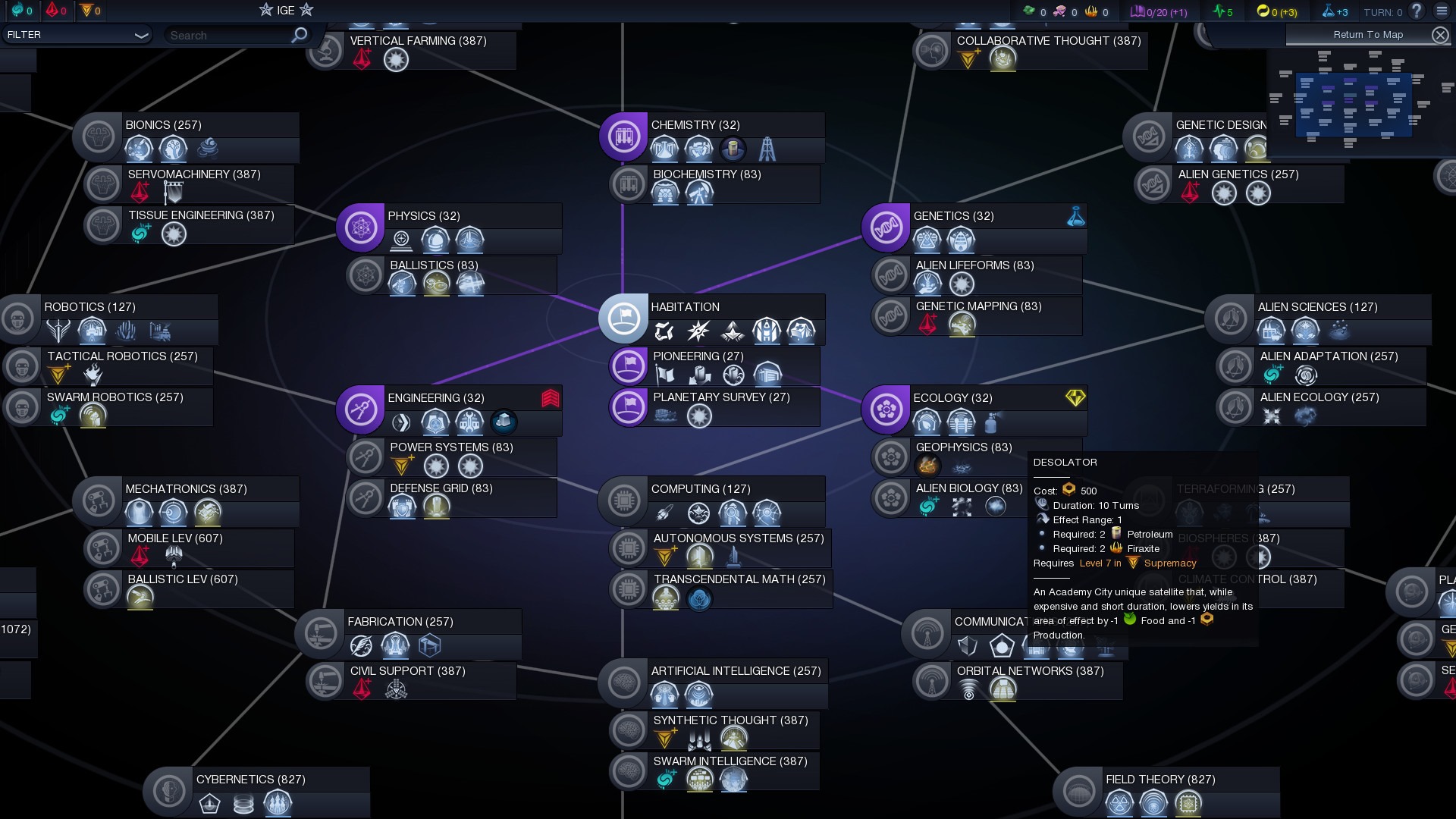Close tech web with X button
Viewport: 1456px width, 819px height.
pyautogui.click(x=1439, y=35)
